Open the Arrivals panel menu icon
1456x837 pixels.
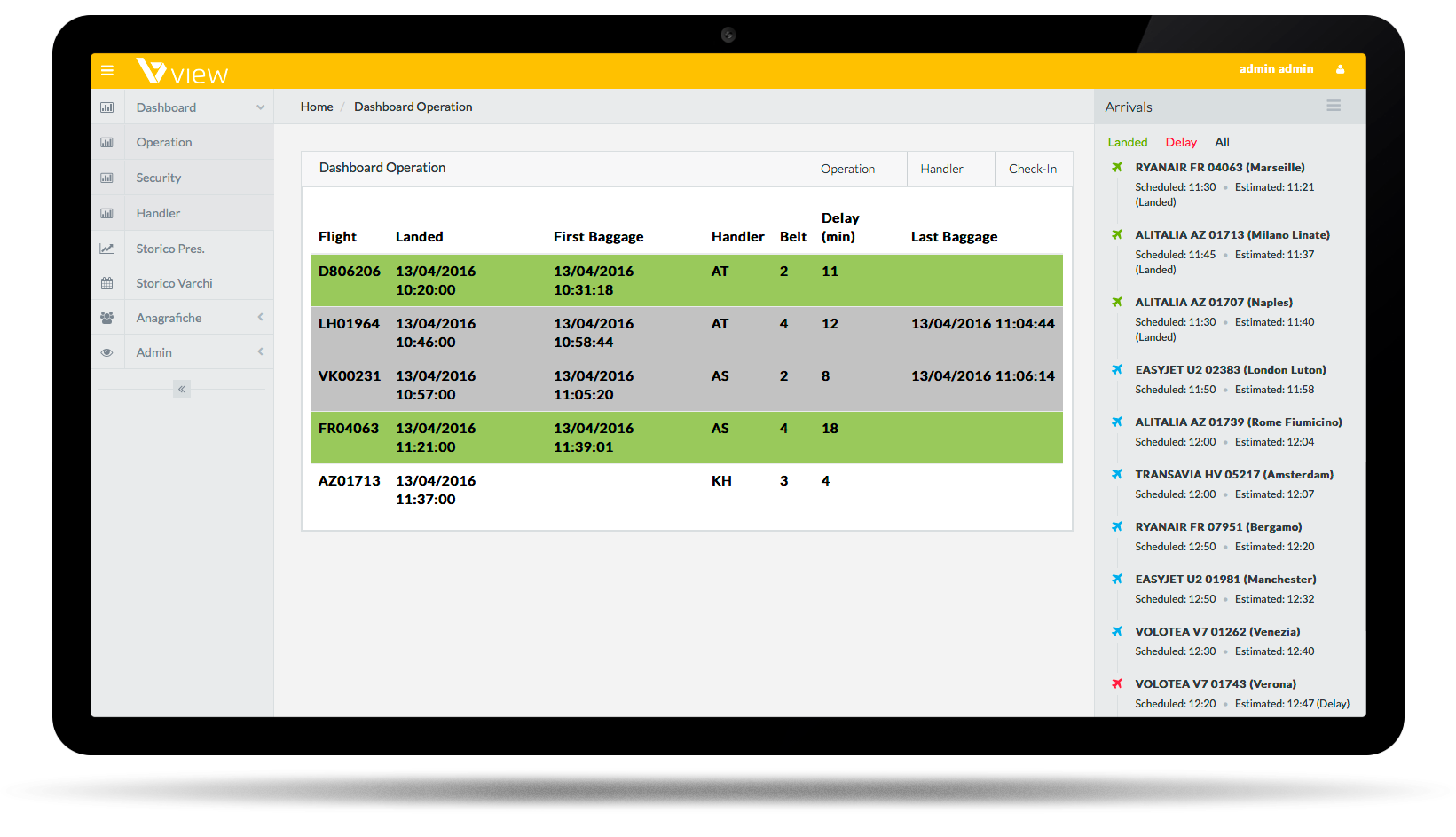pos(1333,106)
